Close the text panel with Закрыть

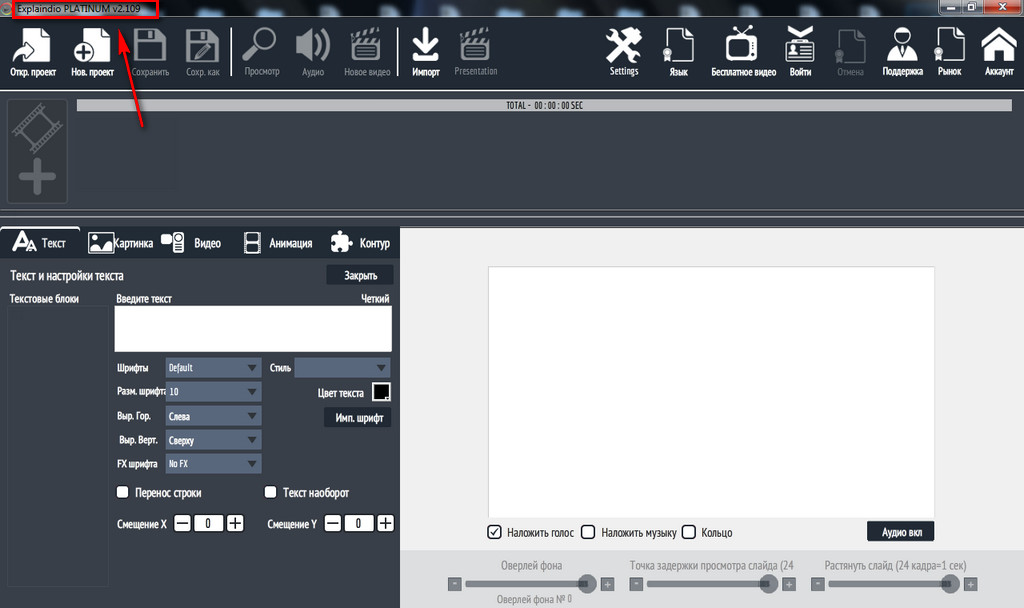[361, 274]
